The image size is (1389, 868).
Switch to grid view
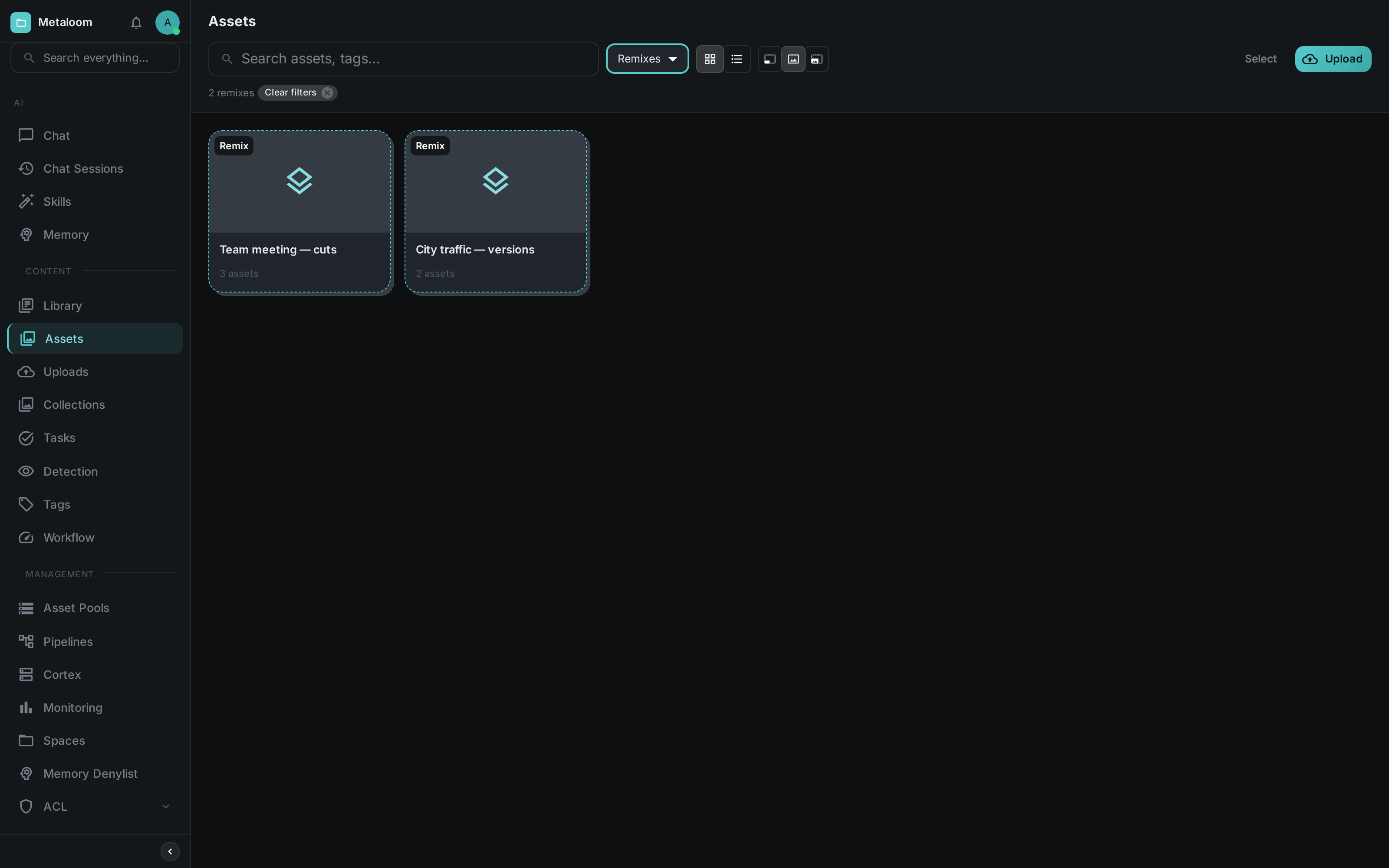709,59
